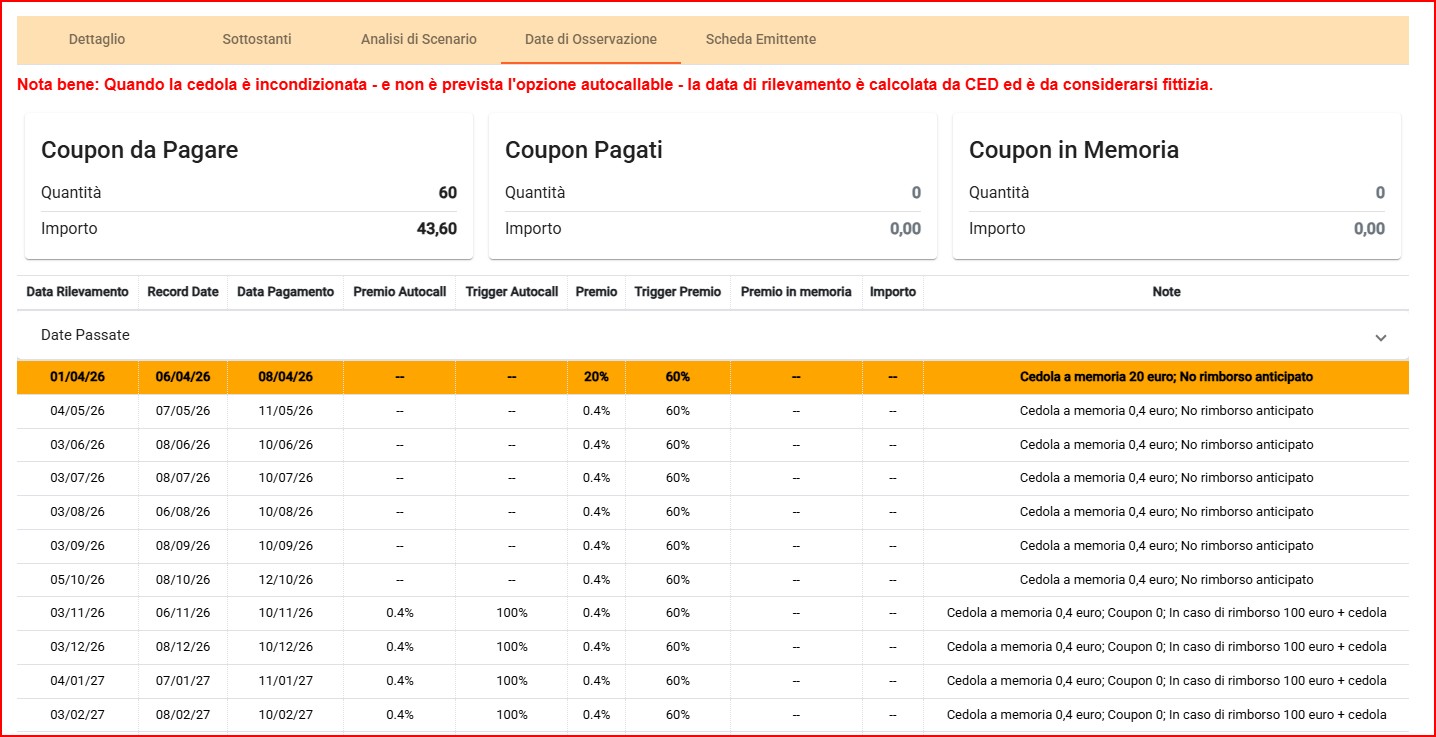Click record date 06/04/26 in highlighted row
The image size is (1436, 737).
pos(183,377)
